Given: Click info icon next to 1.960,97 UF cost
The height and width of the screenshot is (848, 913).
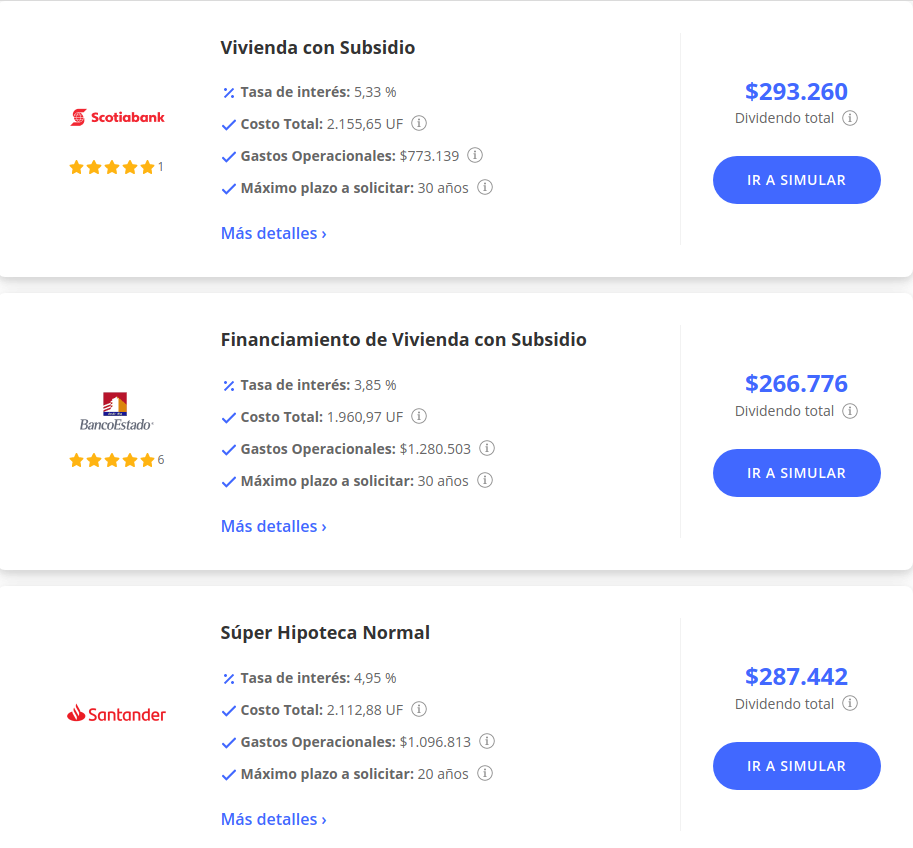Looking at the screenshot, I should 419,416.
